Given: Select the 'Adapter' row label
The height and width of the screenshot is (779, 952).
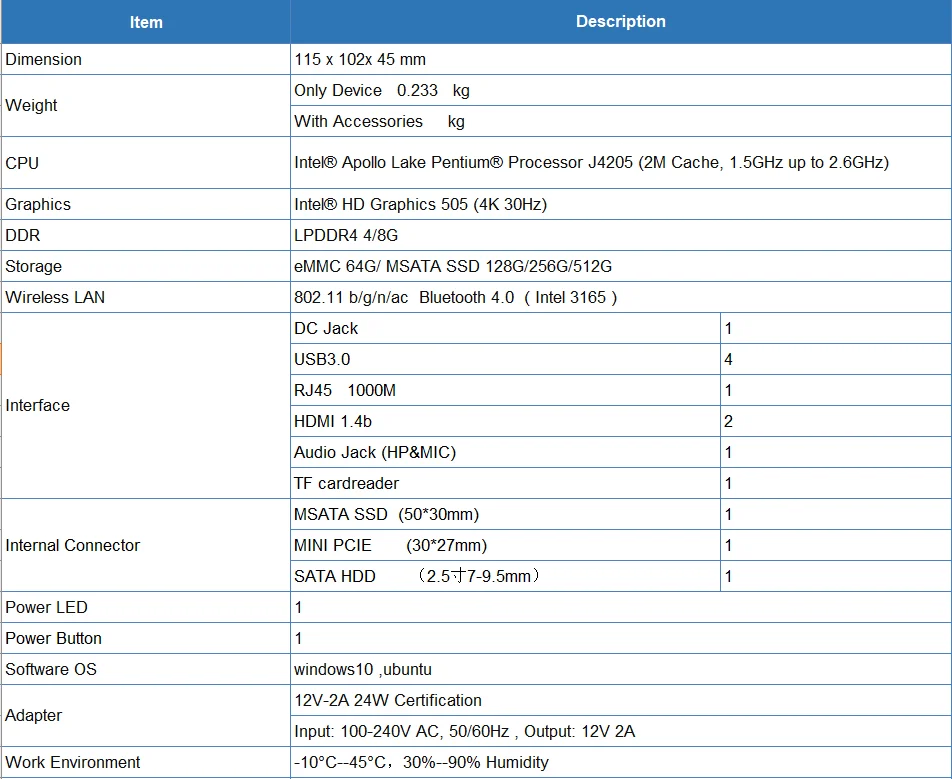Looking at the screenshot, I should click(146, 715).
